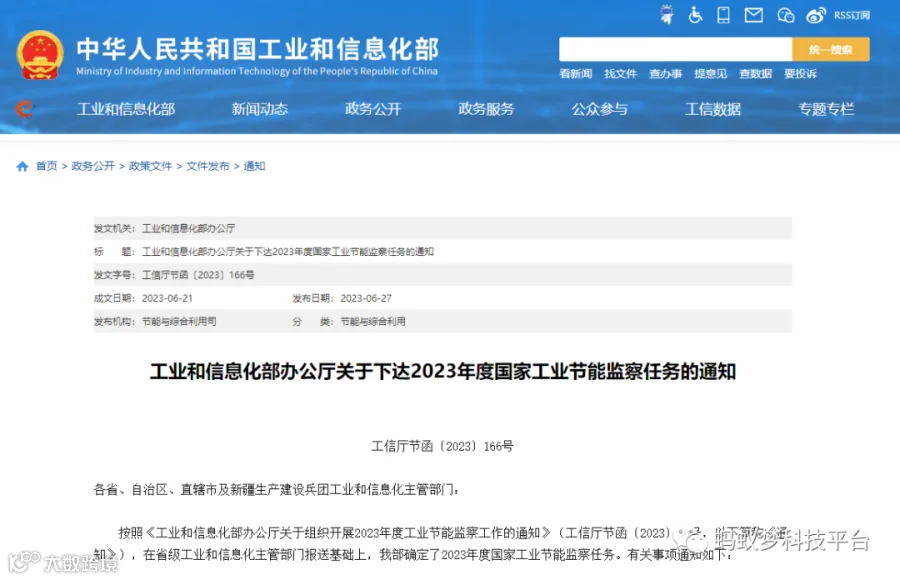The height and width of the screenshot is (580, 900).
Task: Open the 看新闻 quick link
Action: (576, 74)
